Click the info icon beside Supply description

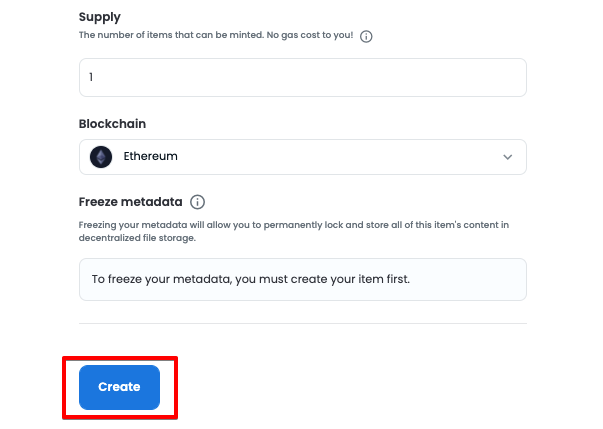pos(366,36)
